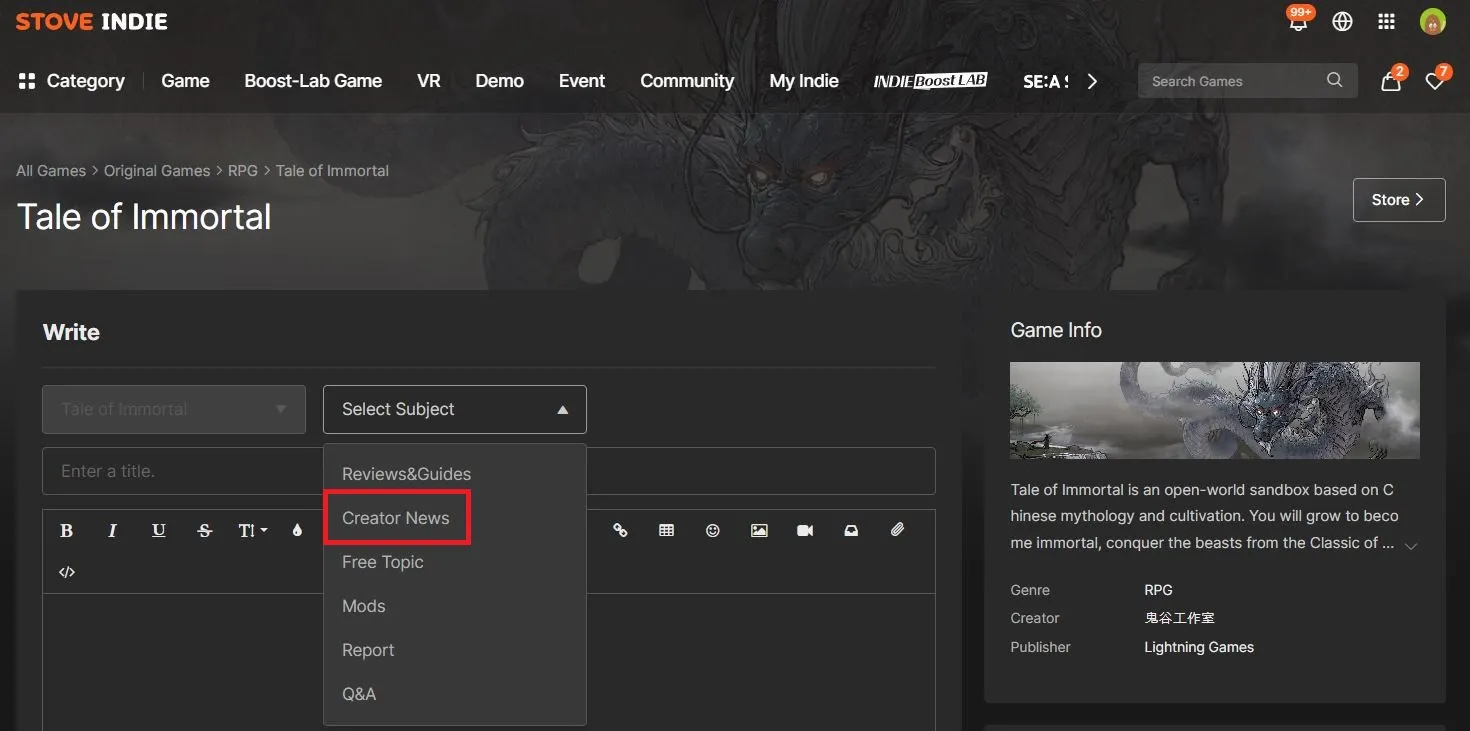Insert a table in editor
The image size is (1470, 731).
coord(666,531)
